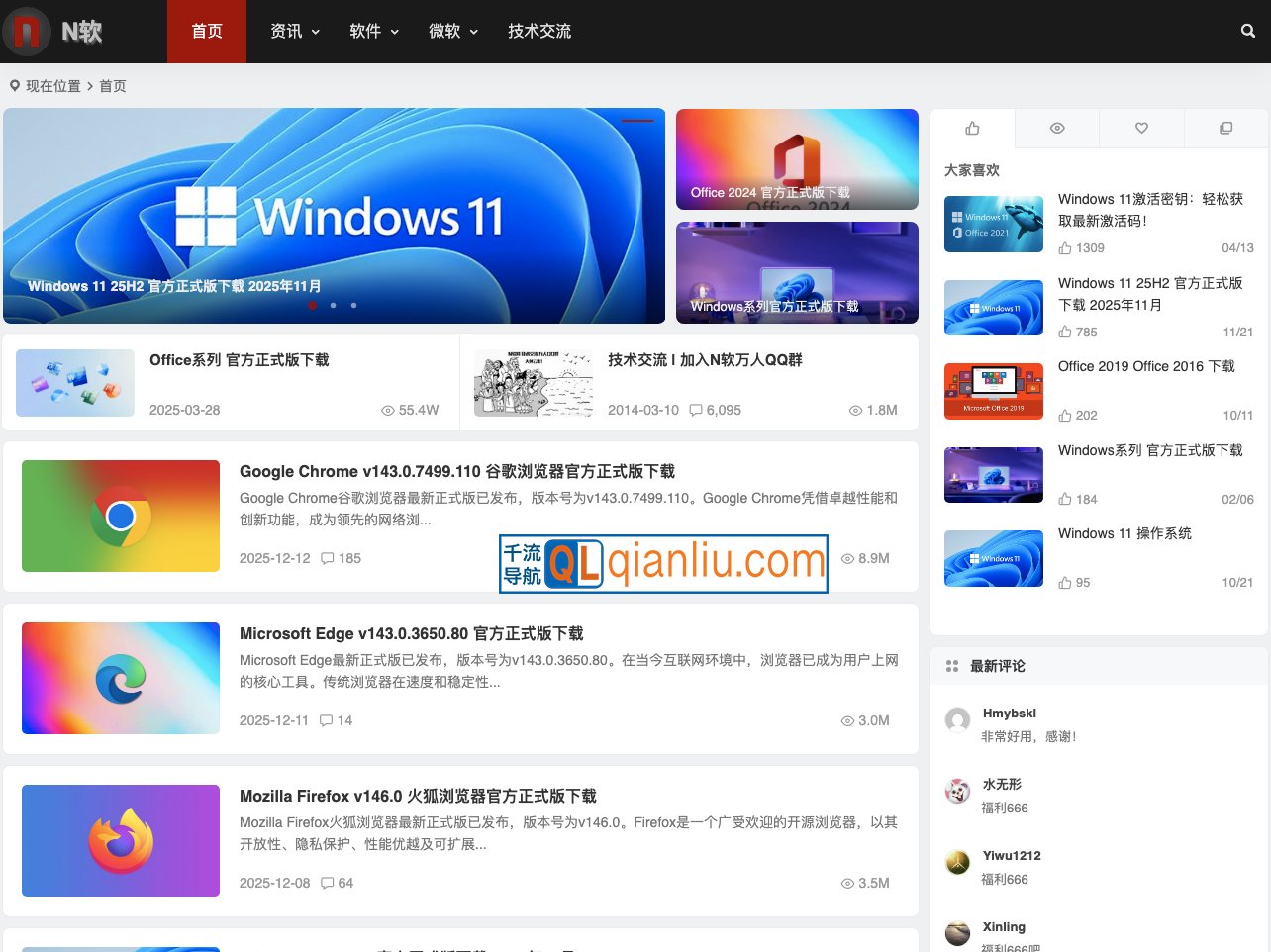Switch to the heart tab in the sidebar

(1140, 128)
